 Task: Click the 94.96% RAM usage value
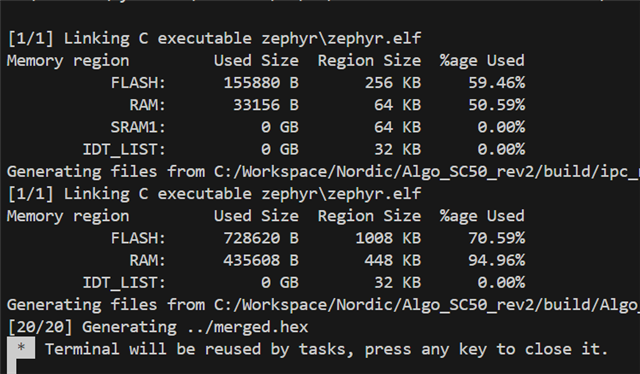point(496,260)
